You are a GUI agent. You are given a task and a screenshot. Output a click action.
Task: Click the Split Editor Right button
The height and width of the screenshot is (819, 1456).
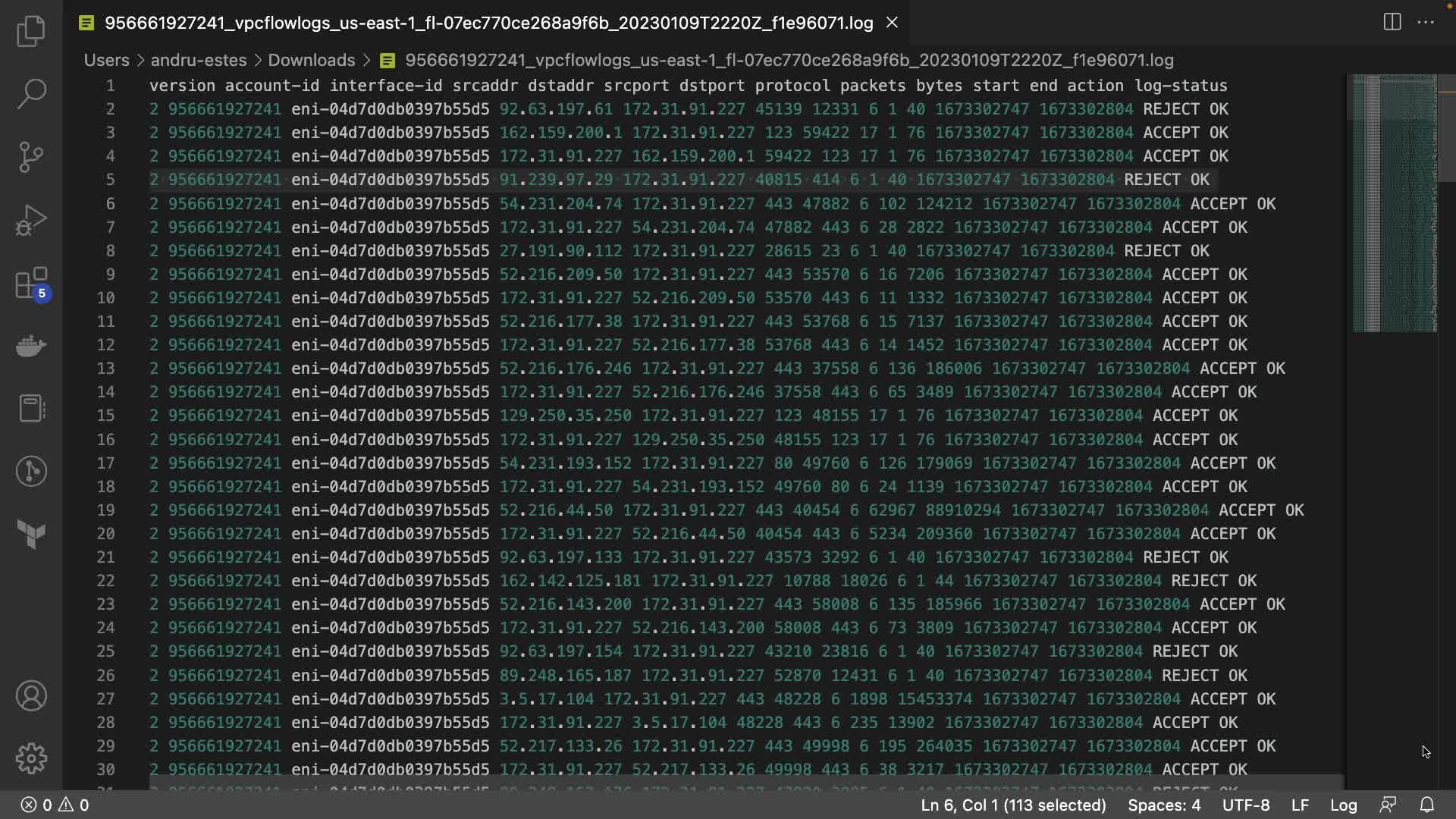(1392, 22)
